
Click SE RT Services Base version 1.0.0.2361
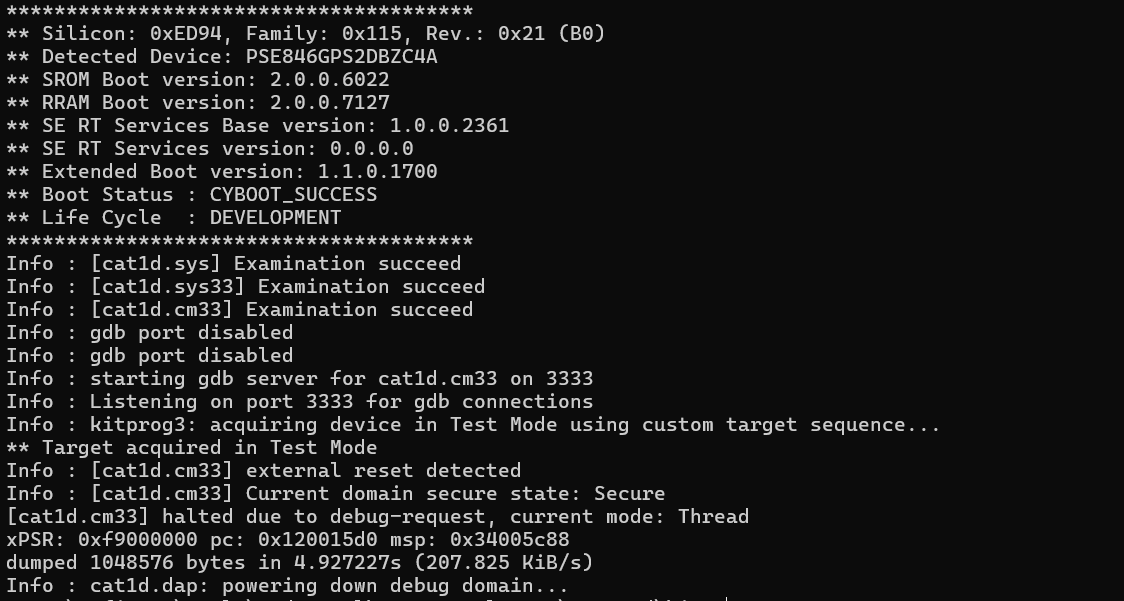coord(449,126)
